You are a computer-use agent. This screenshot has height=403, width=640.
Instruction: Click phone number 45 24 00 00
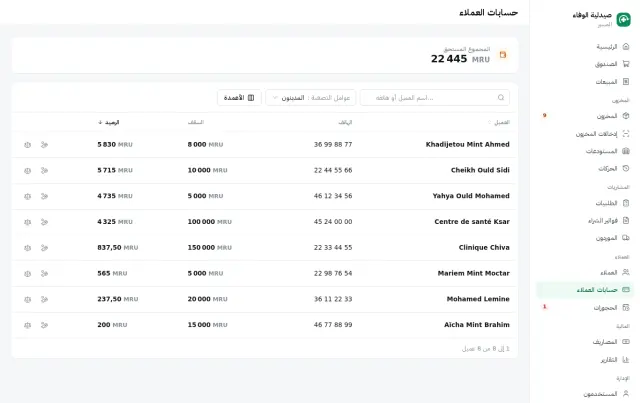click(333, 222)
